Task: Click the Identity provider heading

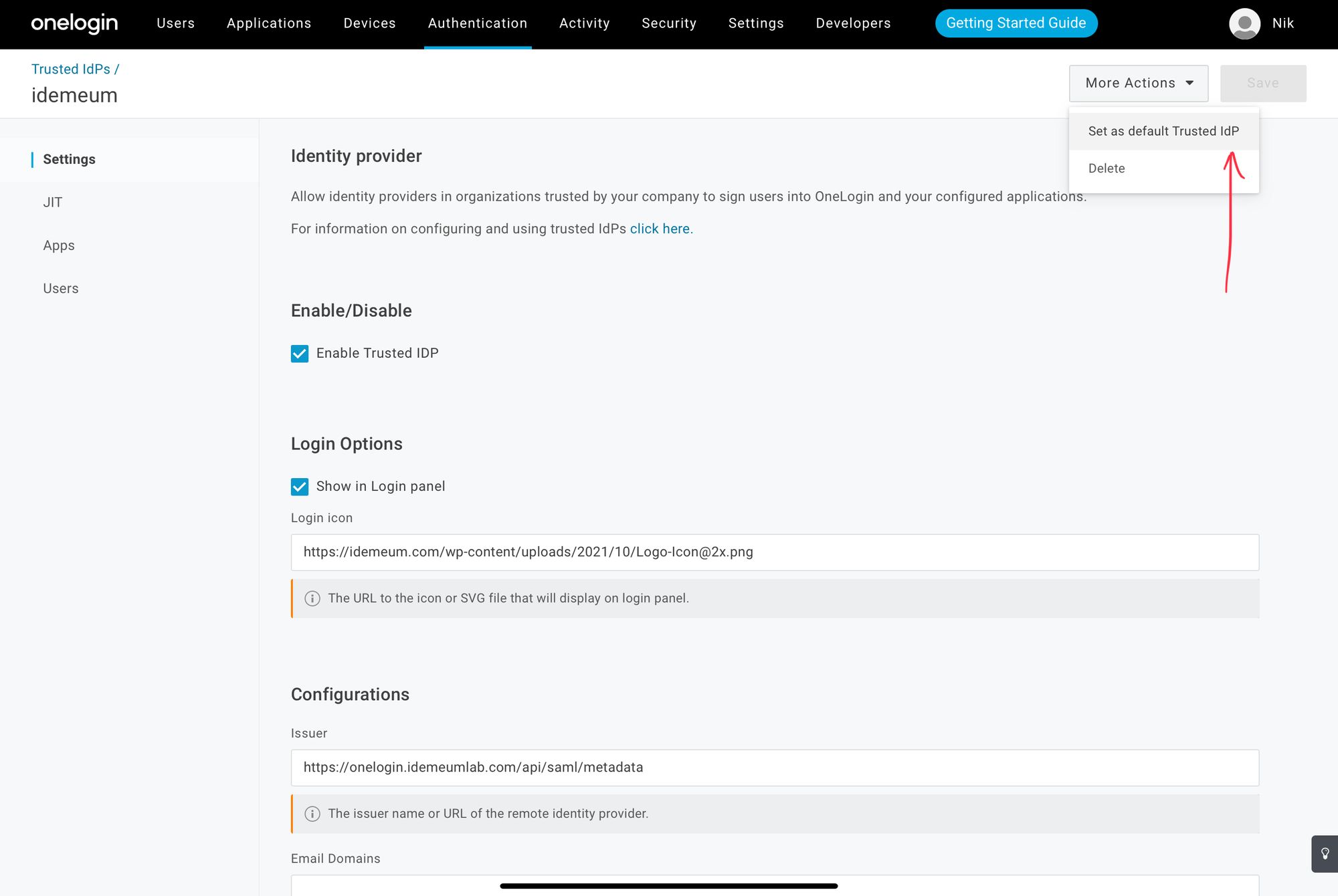Action: 357,156
